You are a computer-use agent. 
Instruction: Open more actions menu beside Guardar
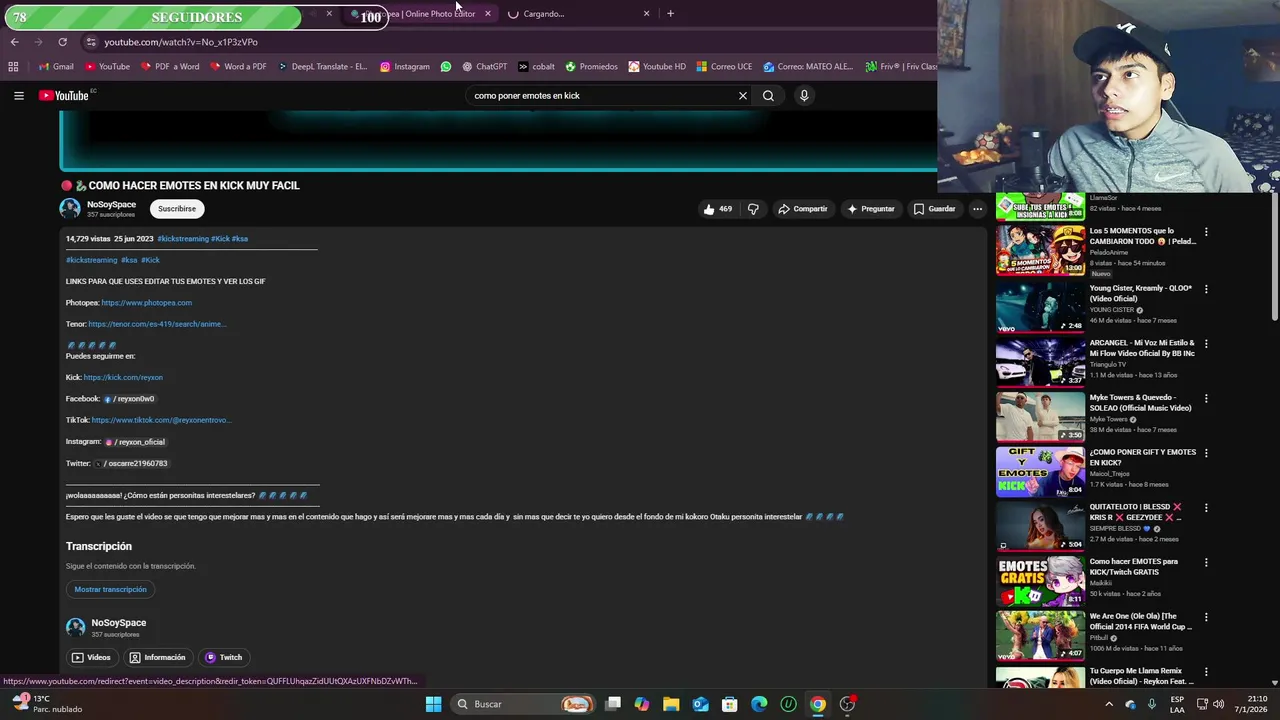pyautogui.click(x=977, y=209)
